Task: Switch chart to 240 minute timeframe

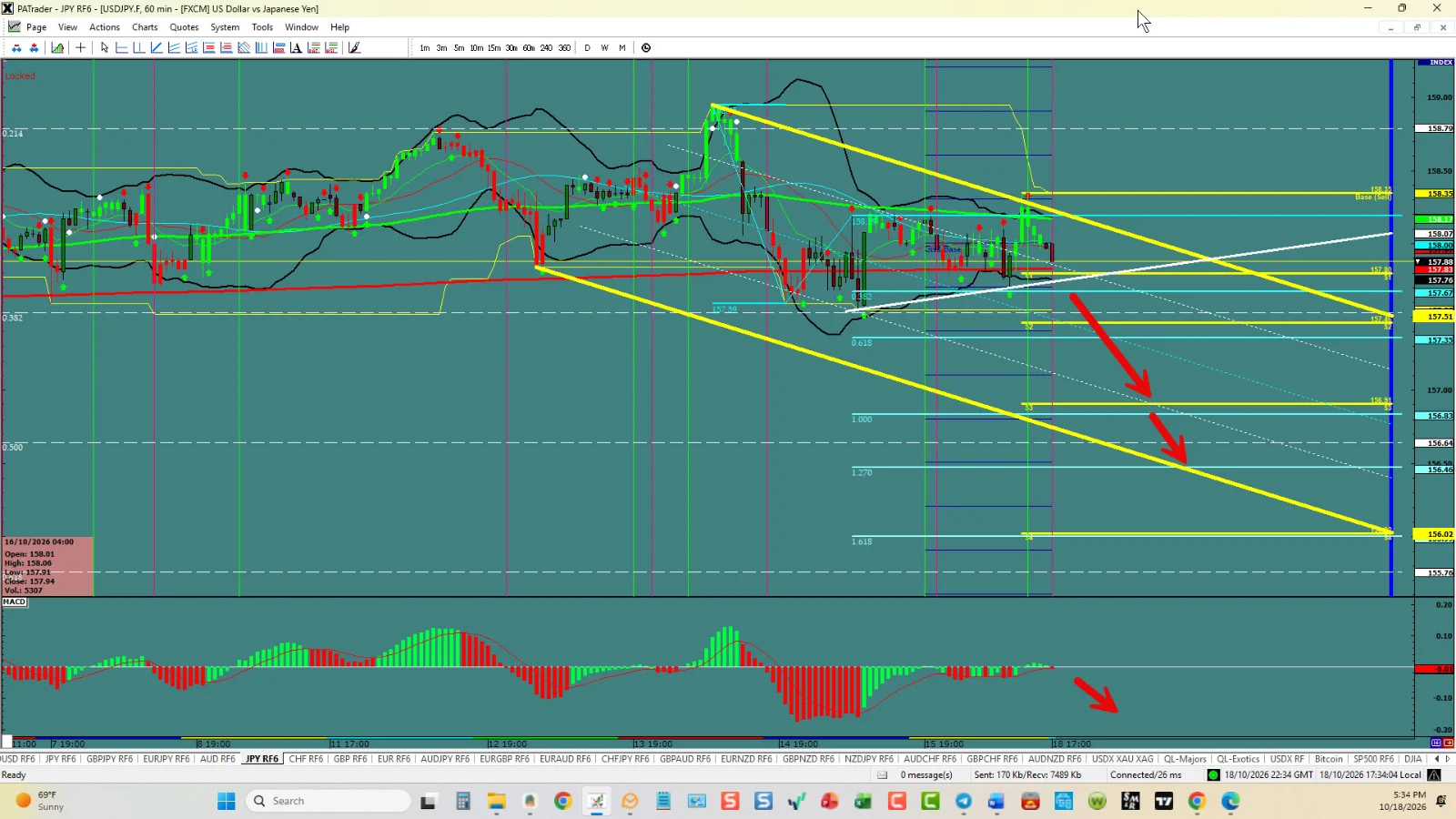Action: [x=546, y=47]
